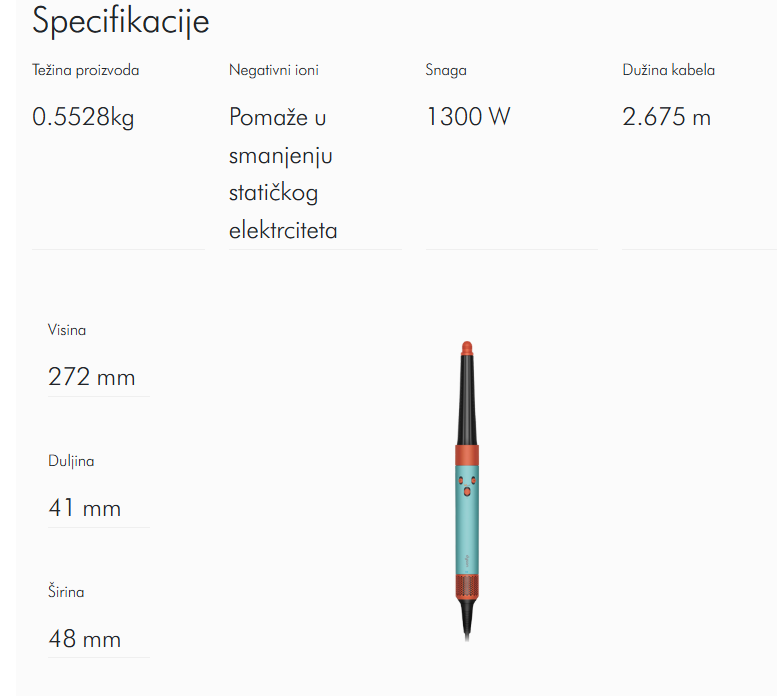
Task: Click the Specifikacije heading
Action: pos(120,21)
